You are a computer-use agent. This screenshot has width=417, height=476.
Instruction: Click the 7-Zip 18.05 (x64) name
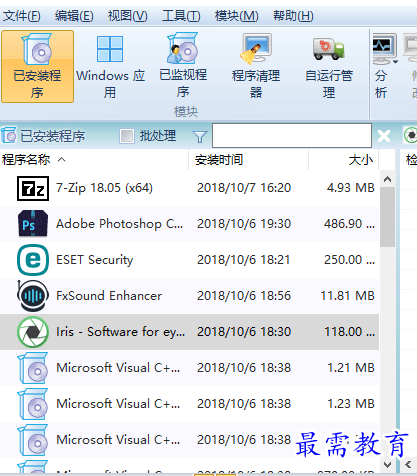pos(104,188)
